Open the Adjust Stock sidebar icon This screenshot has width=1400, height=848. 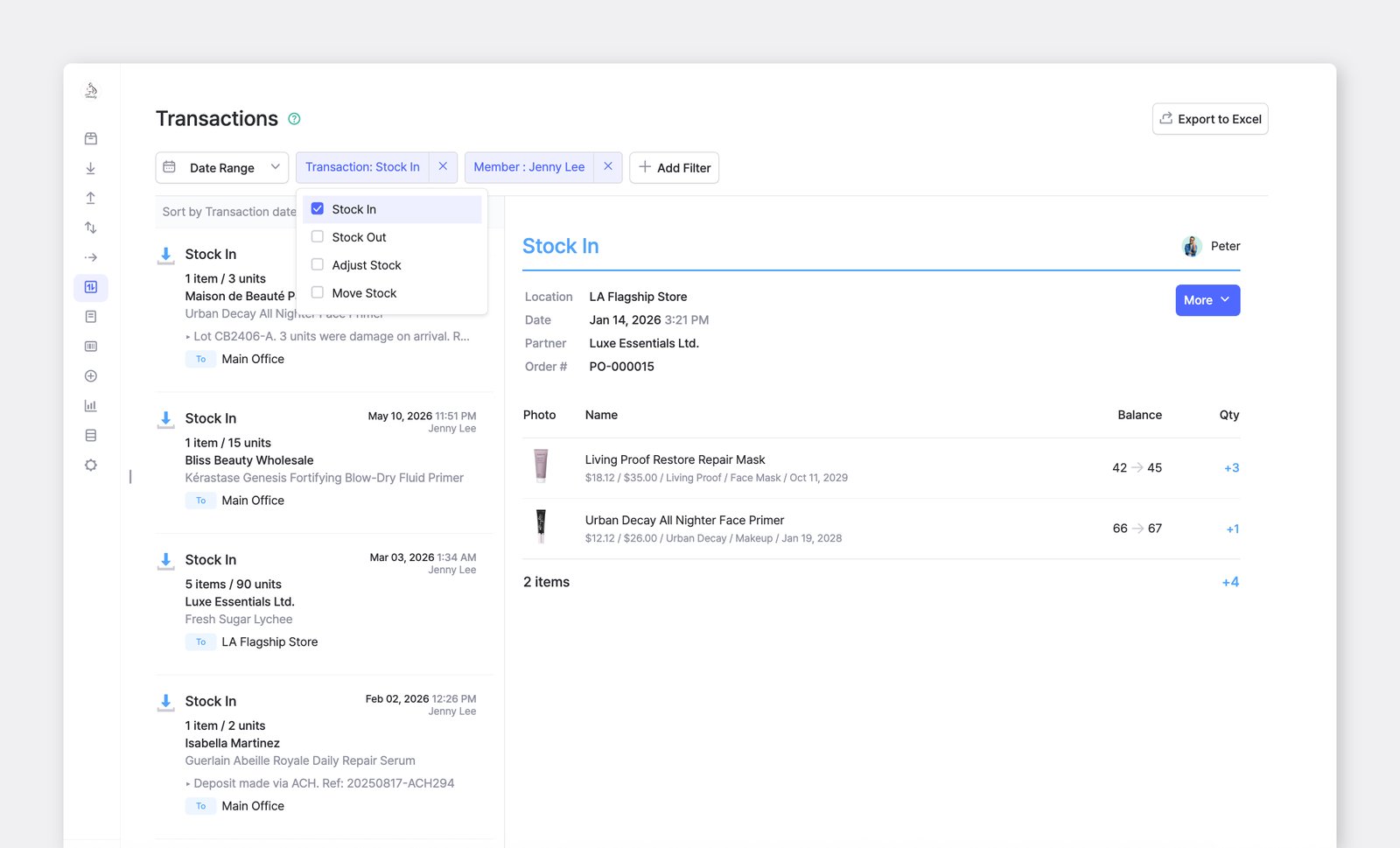coord(90,228)
